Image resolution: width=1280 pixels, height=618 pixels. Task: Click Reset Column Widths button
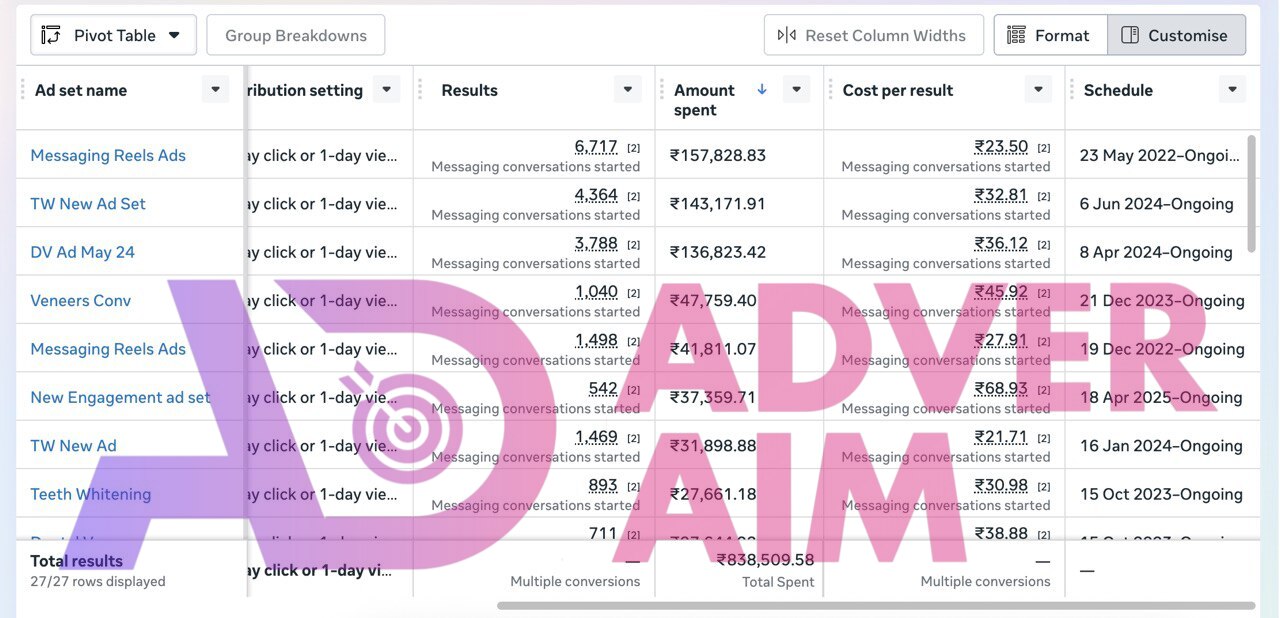coord(873,35)
